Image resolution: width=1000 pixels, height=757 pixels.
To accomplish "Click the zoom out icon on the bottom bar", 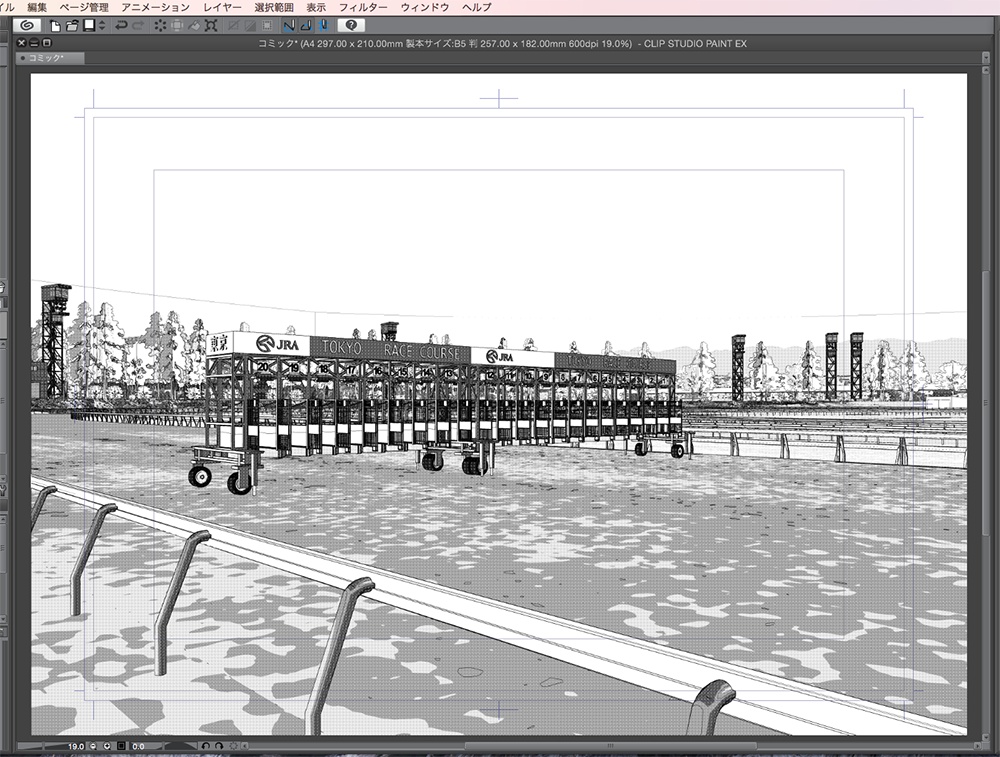I will tap(92, 745).
